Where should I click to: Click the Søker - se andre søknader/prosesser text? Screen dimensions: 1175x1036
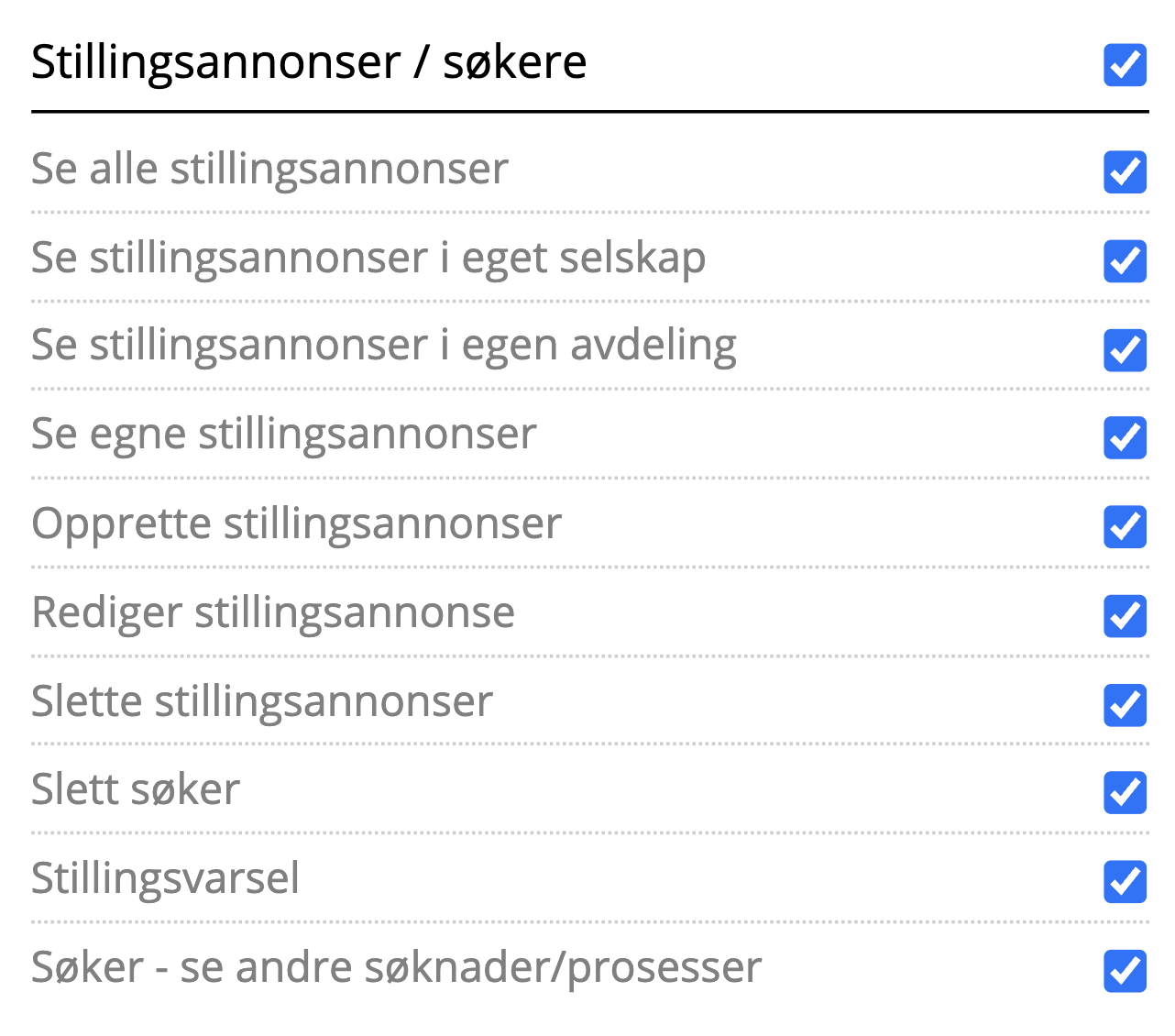pos(396,968)
